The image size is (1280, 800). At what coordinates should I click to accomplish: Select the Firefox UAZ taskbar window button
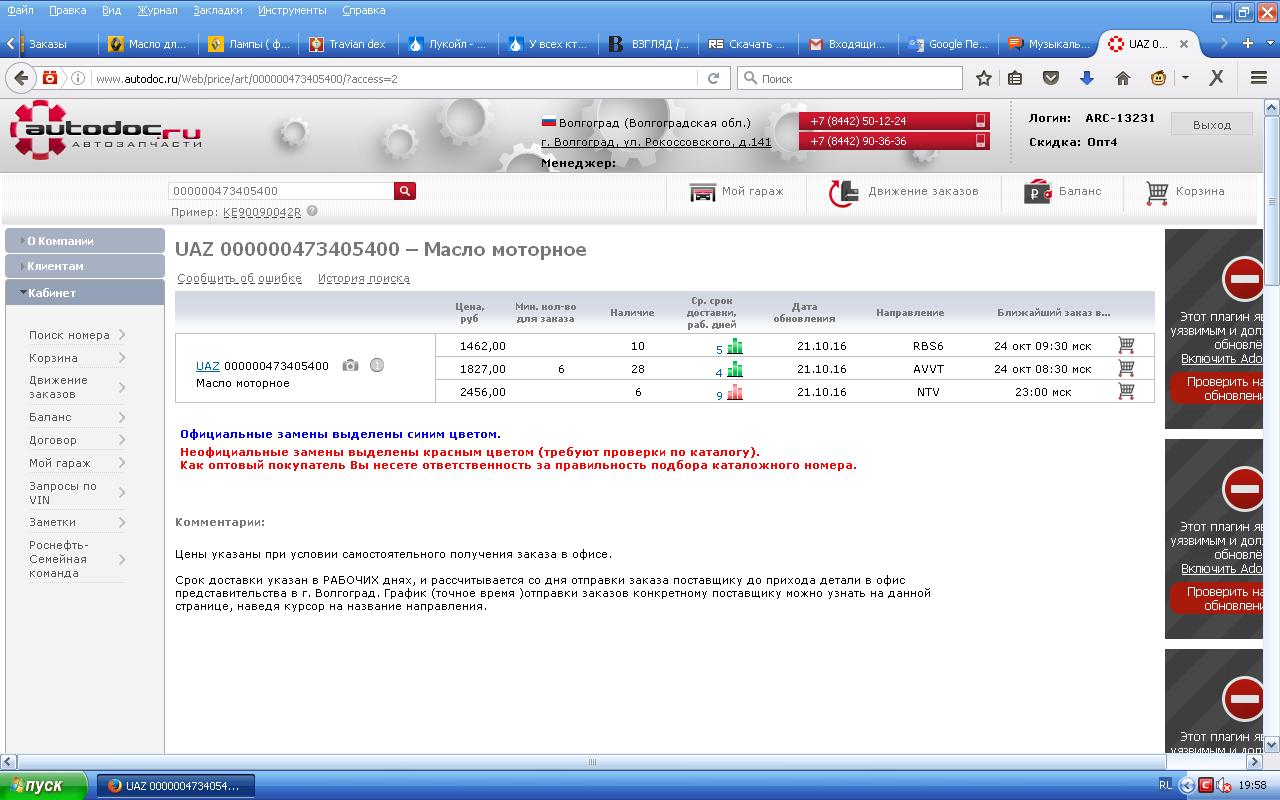(176, 786)
